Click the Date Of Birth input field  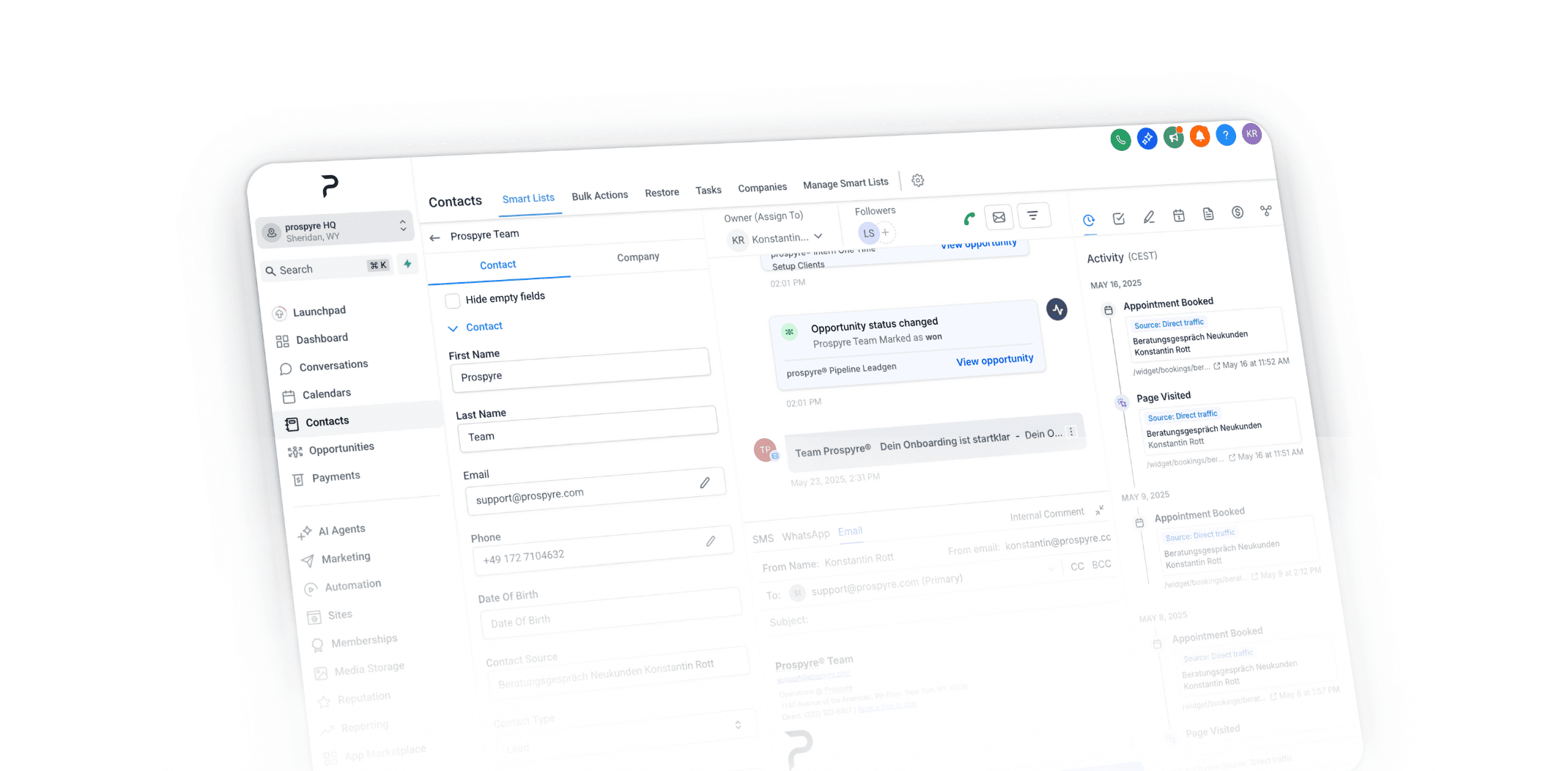pos(611,613)
